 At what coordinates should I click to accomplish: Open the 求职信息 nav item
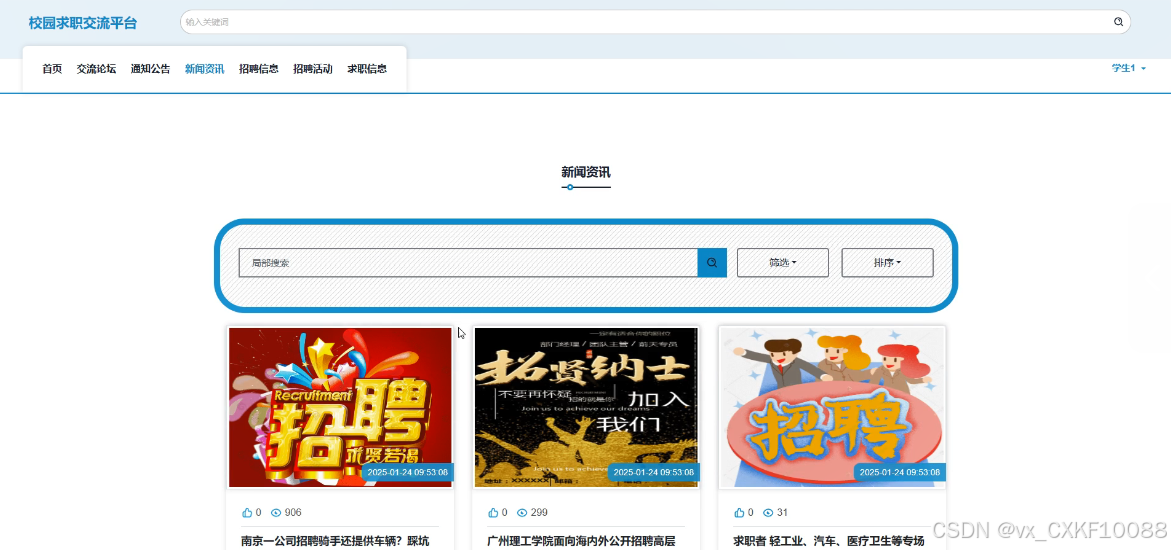pos(367,69)
